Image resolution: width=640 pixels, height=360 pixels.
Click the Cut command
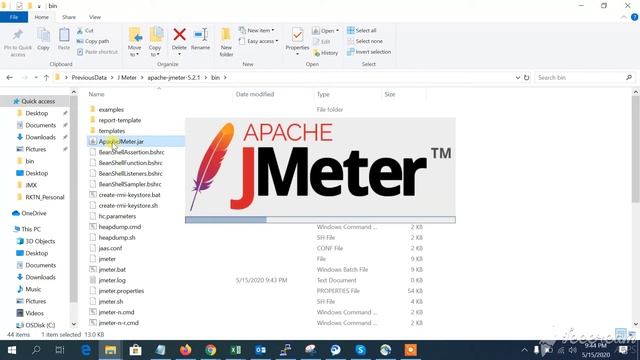click(x=86, y=31)
